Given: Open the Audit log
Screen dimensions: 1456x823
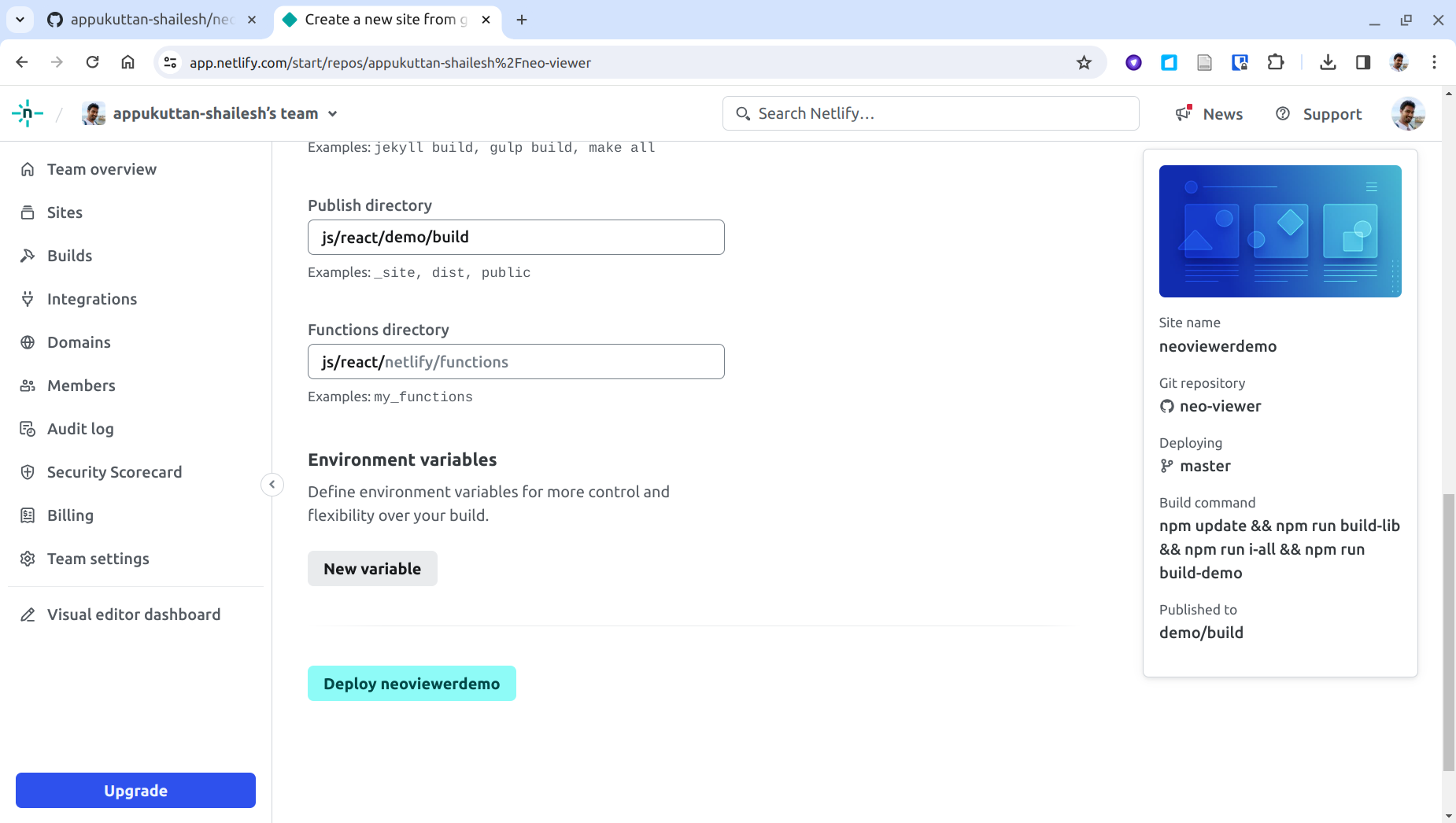Looking at the screenshot, I should pyautogui.click(x=81, y=429).
